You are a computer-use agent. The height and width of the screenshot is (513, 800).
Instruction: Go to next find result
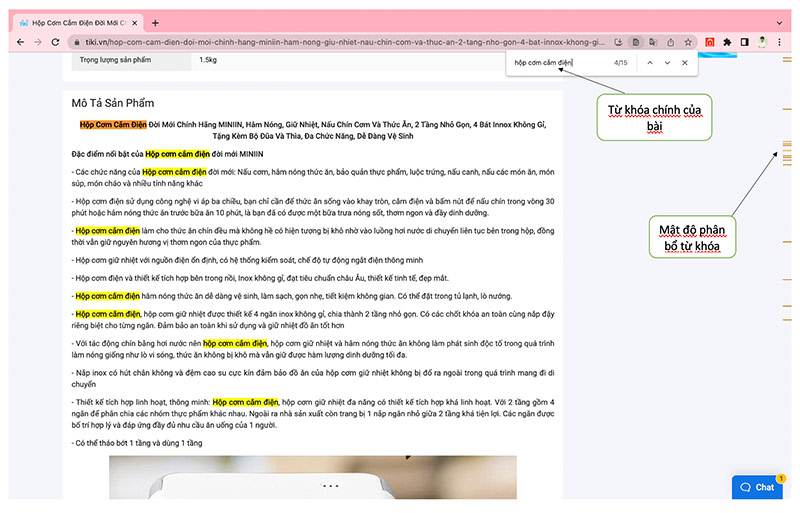pos(667,63)
